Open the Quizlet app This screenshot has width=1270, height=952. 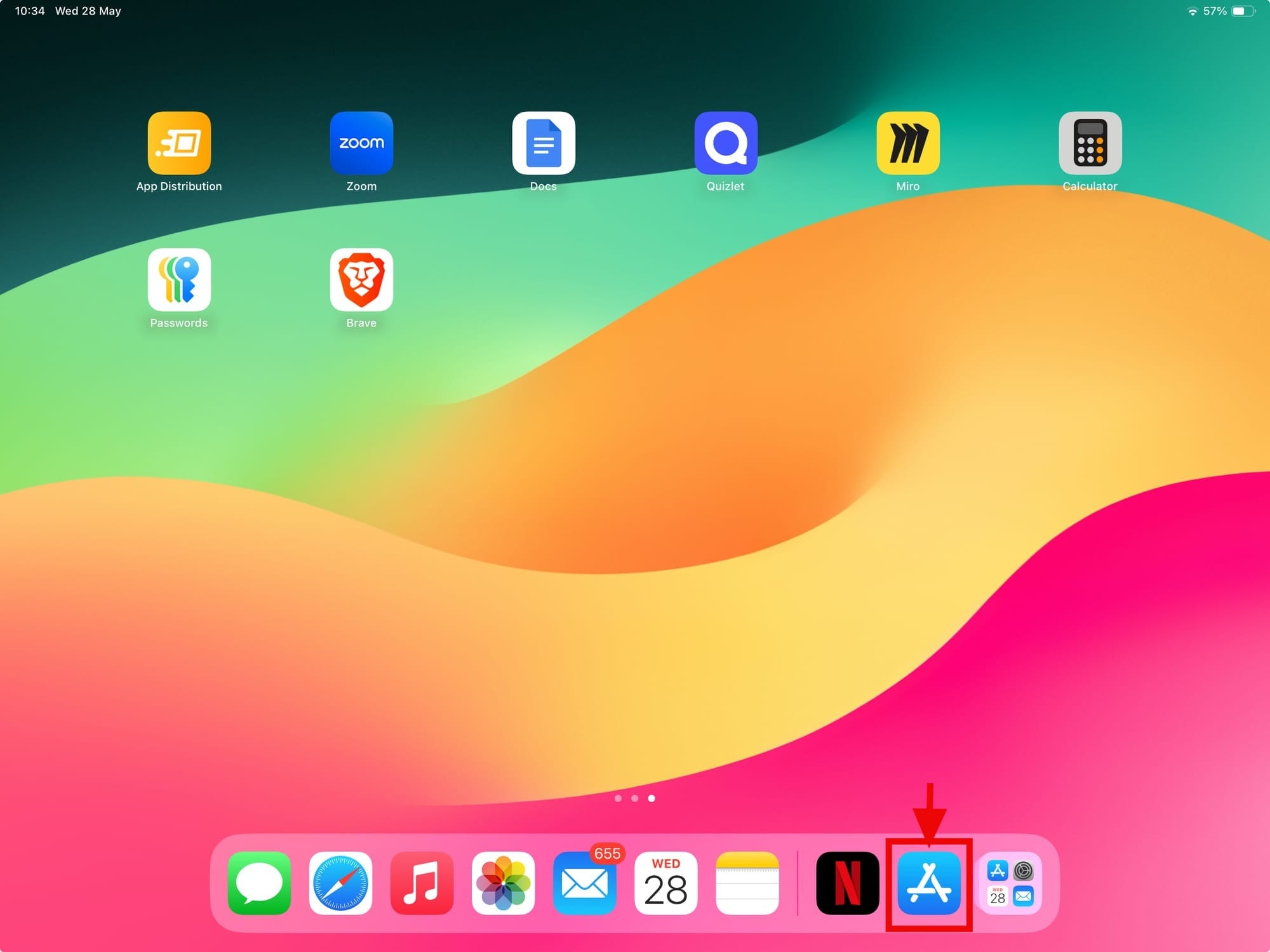726,144
